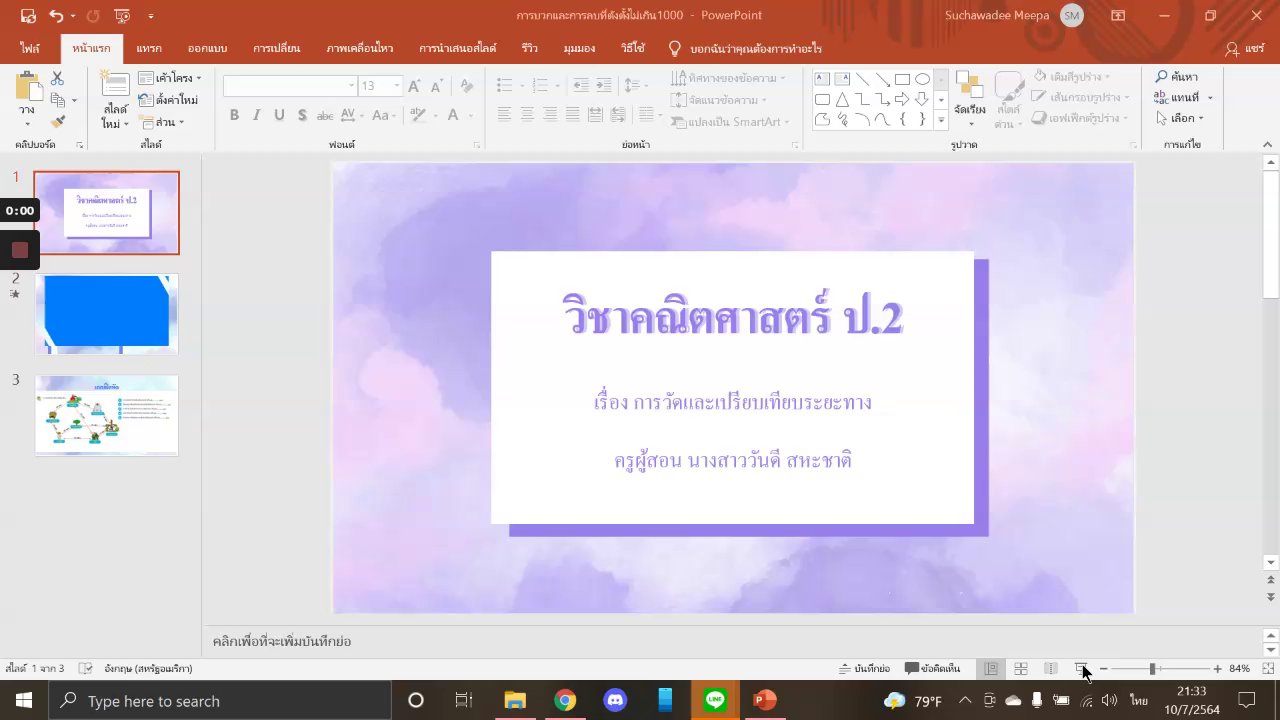Click Reset slide (ตั้งค่าใหม่)
Screen dimensions: 1280x720
(169, 100)
